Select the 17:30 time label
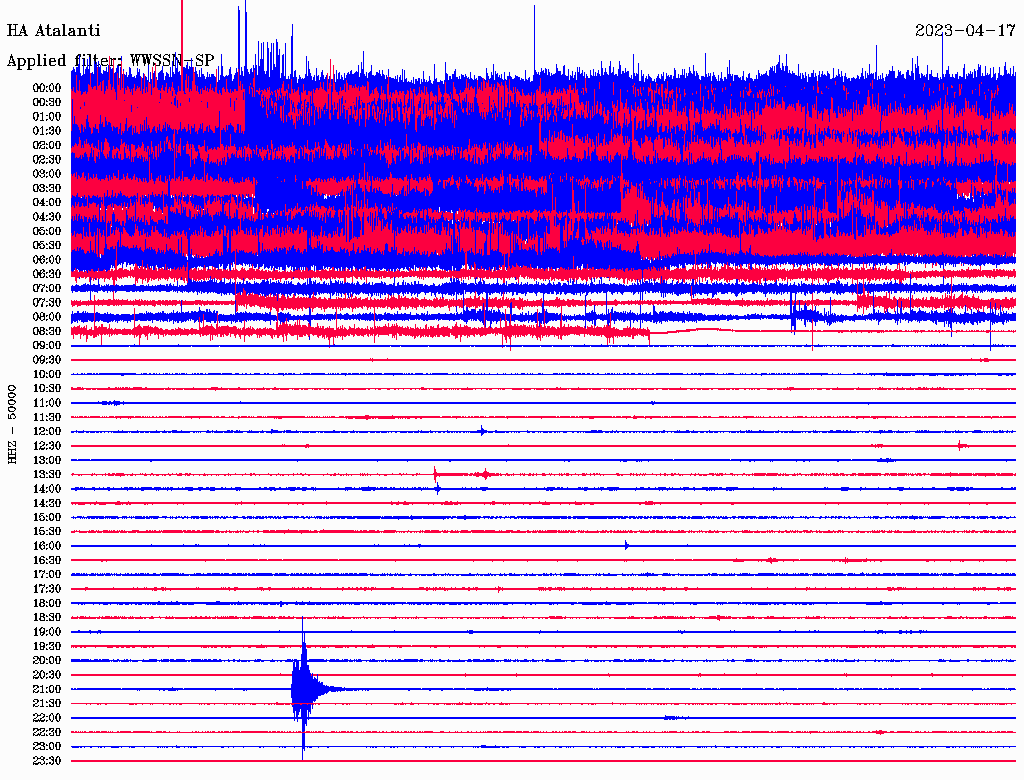Viewport: 1024px width, 780px height. pyautogui.click(x=47, y=589)
